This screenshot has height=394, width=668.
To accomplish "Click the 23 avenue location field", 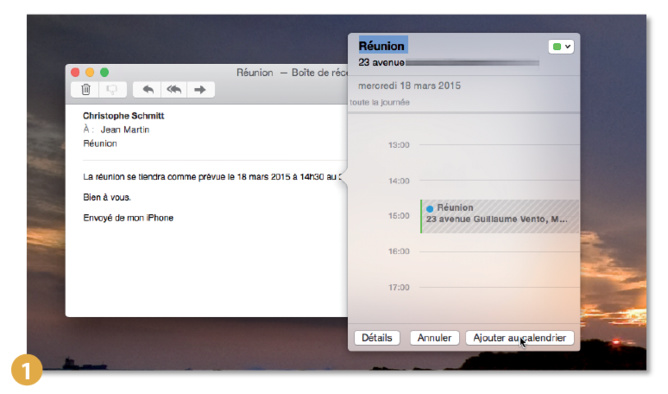I will click(x=449, y=63).
